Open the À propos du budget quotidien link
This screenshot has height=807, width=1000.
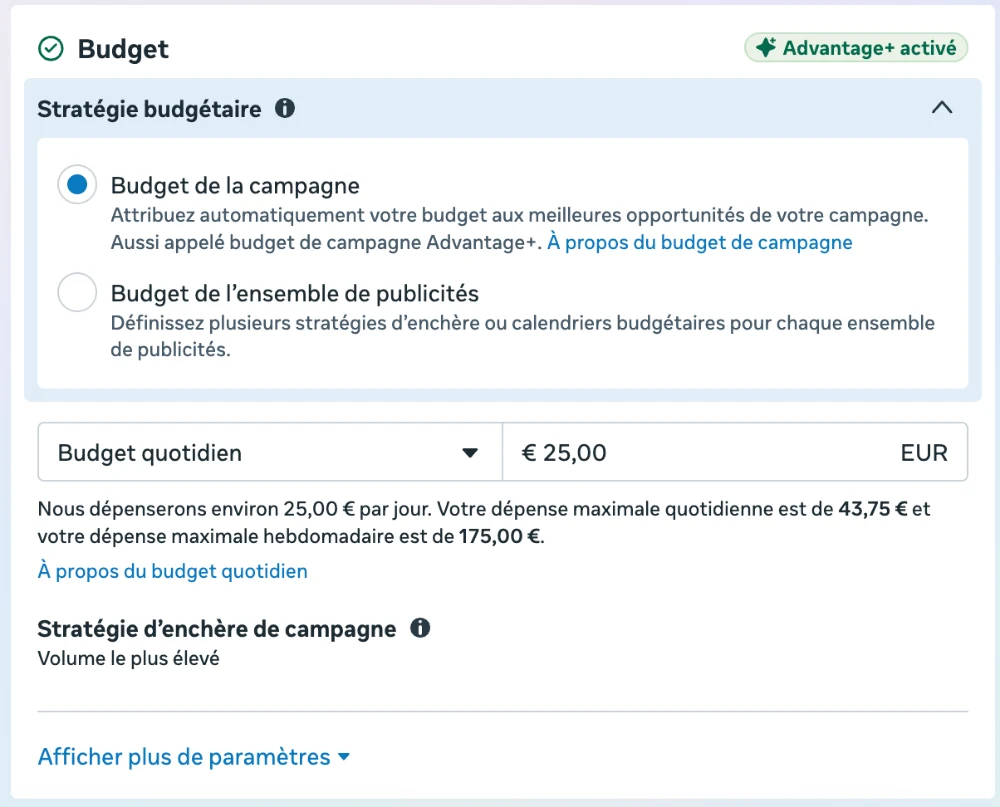coord(173,571)
